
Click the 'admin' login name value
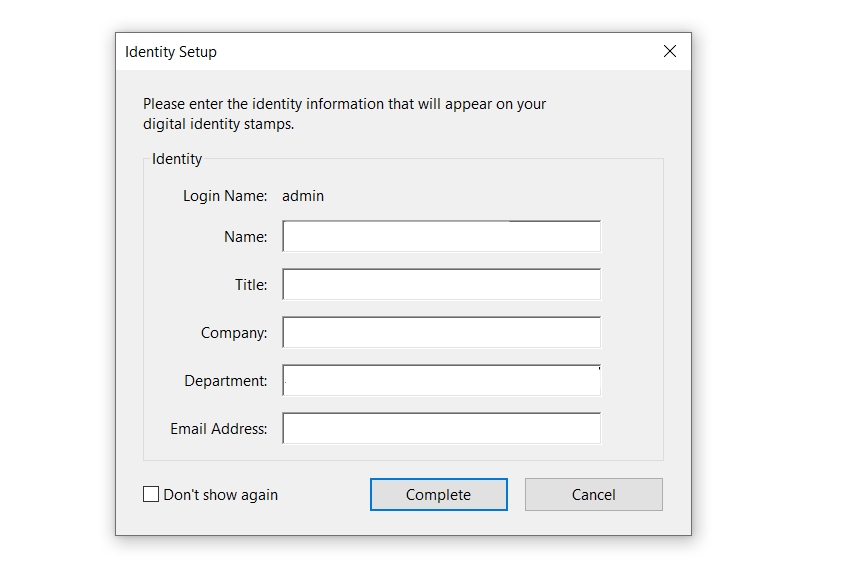click(x=303, y=196)
